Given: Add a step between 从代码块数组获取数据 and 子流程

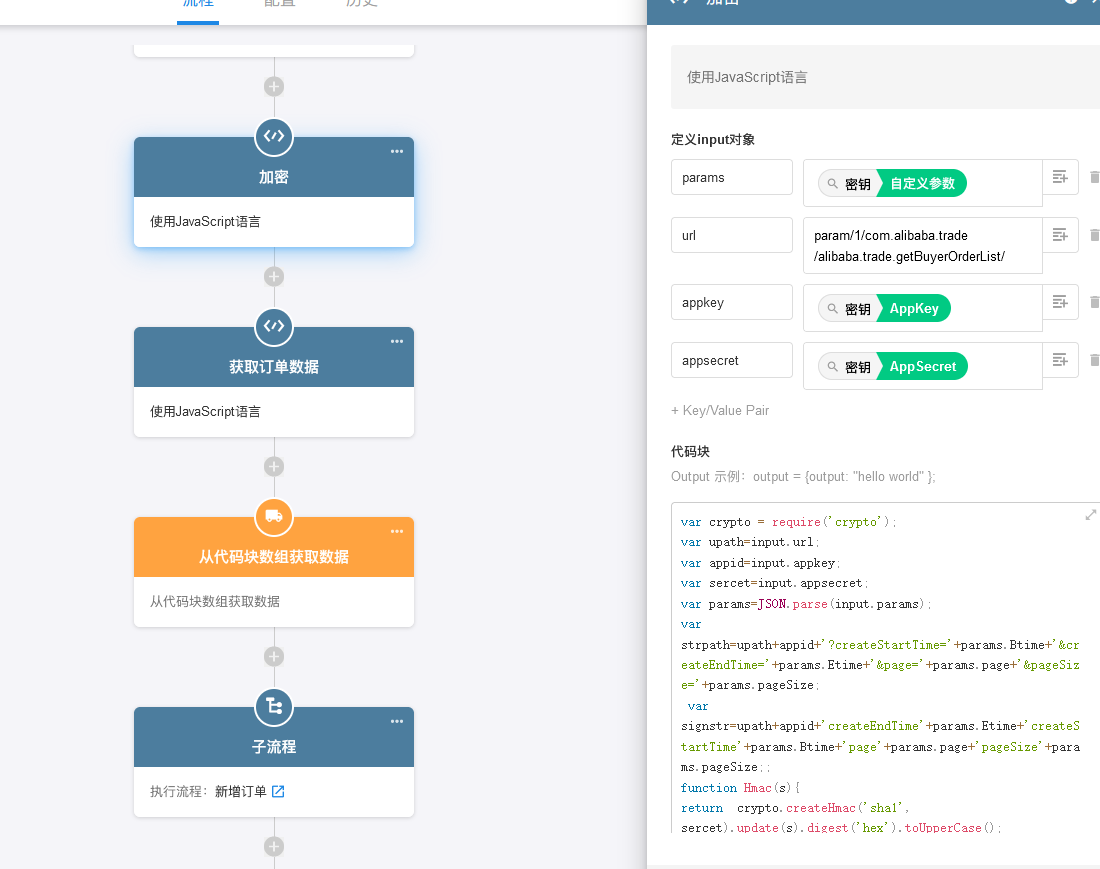Looking at the screenshot, I should pyautogui.click(x=274, y=656).
